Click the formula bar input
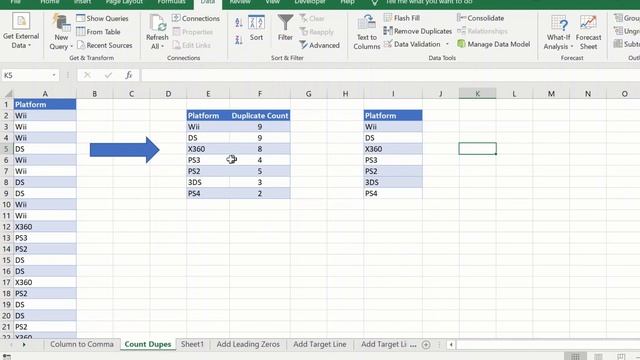The width and height of the screenshot is (640, 360). pos(390,75)
